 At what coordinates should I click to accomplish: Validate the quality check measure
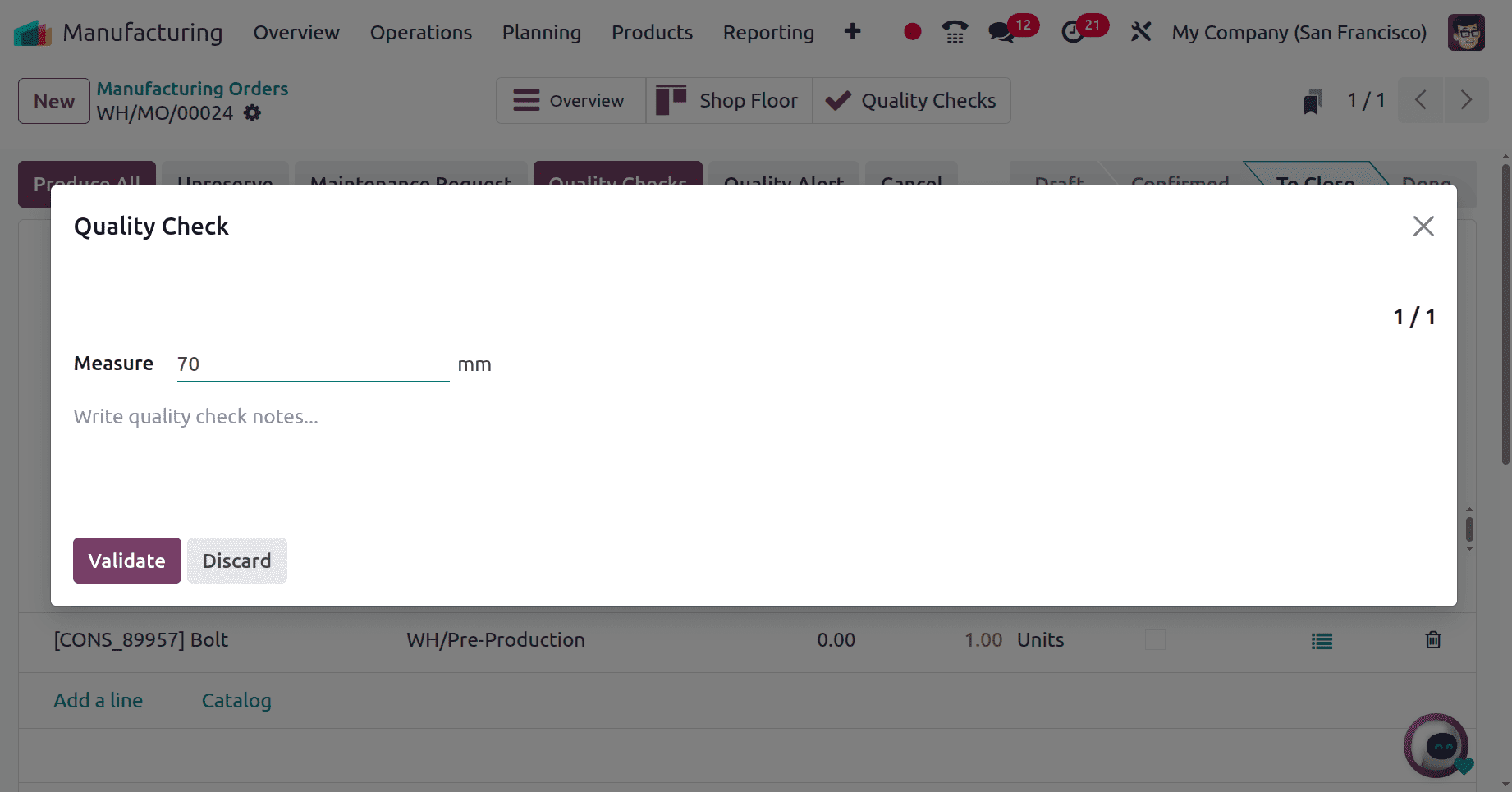point(126,561)
